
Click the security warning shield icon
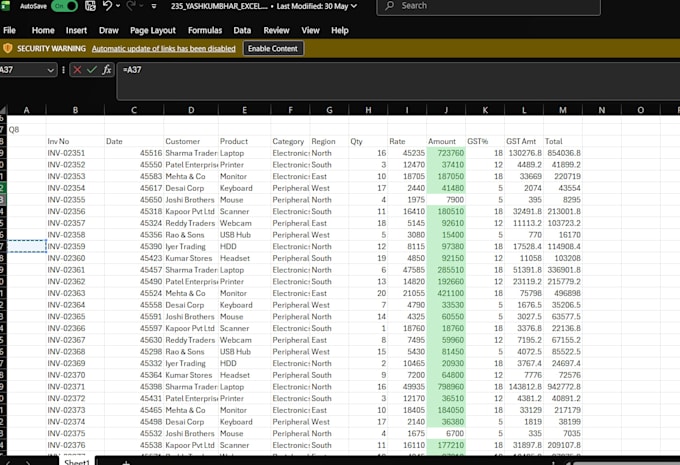coord(7,48)
